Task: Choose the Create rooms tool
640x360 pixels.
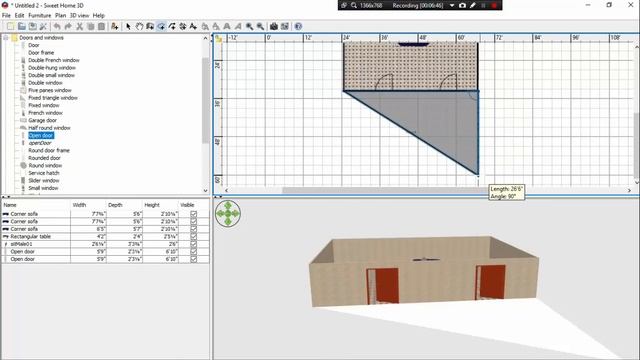Action: click(x=161, y=26)
